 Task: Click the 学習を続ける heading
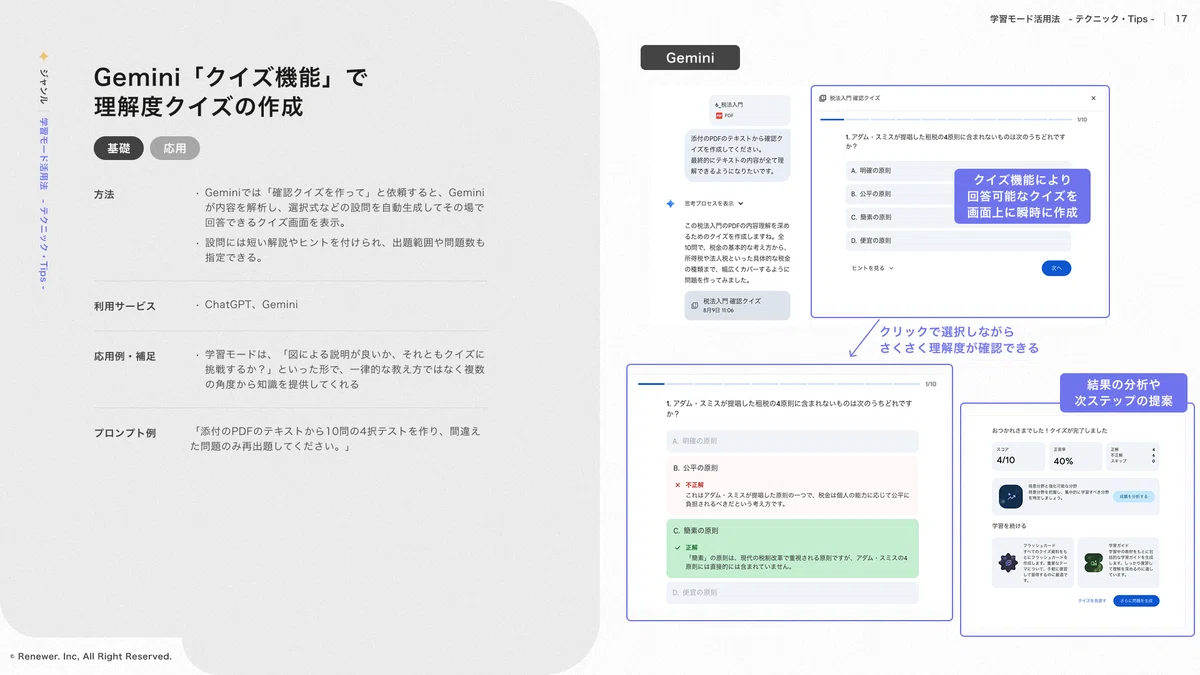tap(1009, 526)
